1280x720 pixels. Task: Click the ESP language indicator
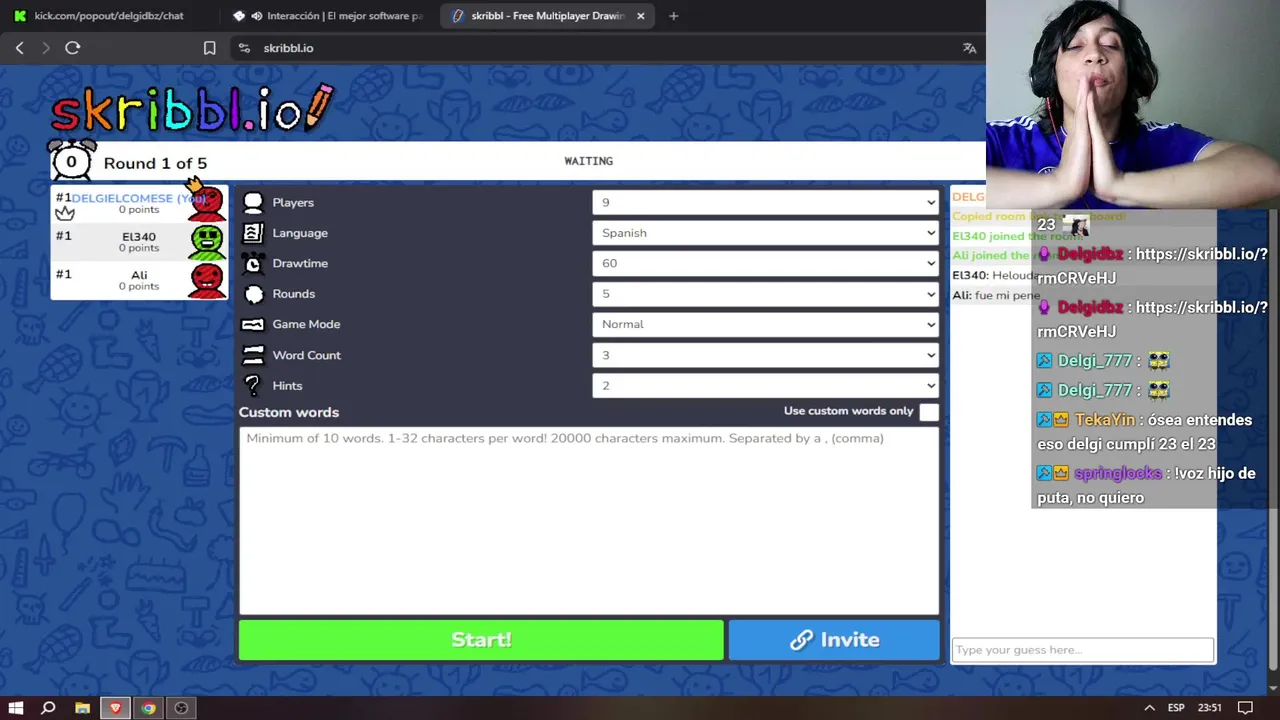tap(1178, 708)
